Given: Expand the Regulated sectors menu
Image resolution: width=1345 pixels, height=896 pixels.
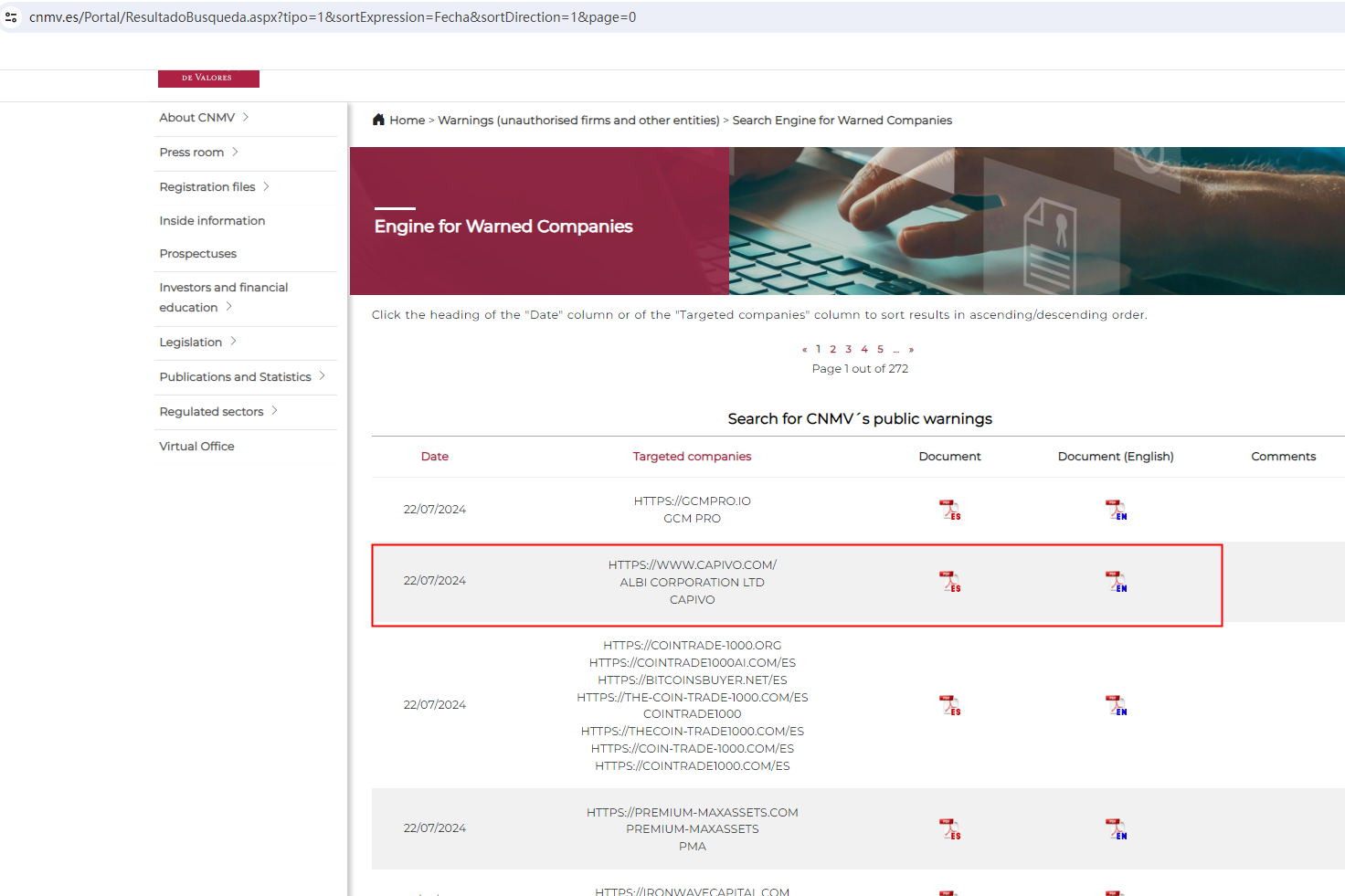Looking at the screenshot, I should [x=218, y=412].
